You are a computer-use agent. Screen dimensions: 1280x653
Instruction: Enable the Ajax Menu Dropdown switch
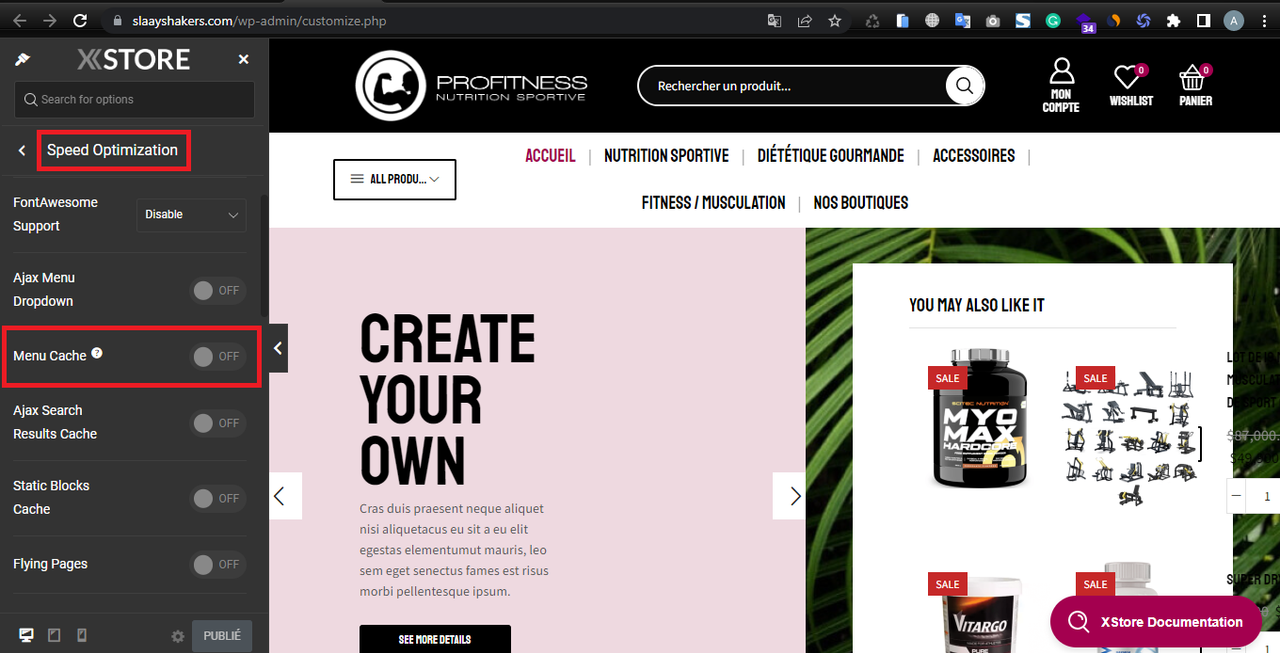(218, 291)
